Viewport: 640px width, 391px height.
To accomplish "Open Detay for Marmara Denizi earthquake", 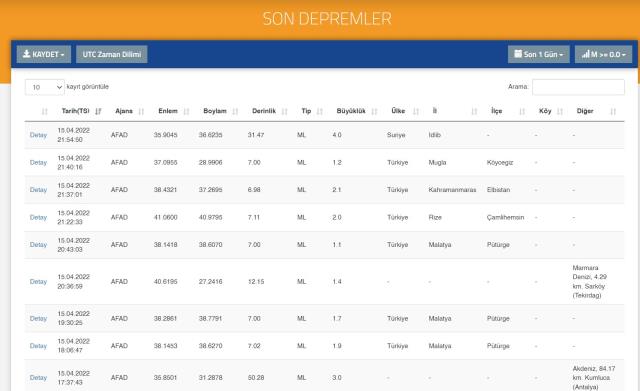I will (38, 282).
